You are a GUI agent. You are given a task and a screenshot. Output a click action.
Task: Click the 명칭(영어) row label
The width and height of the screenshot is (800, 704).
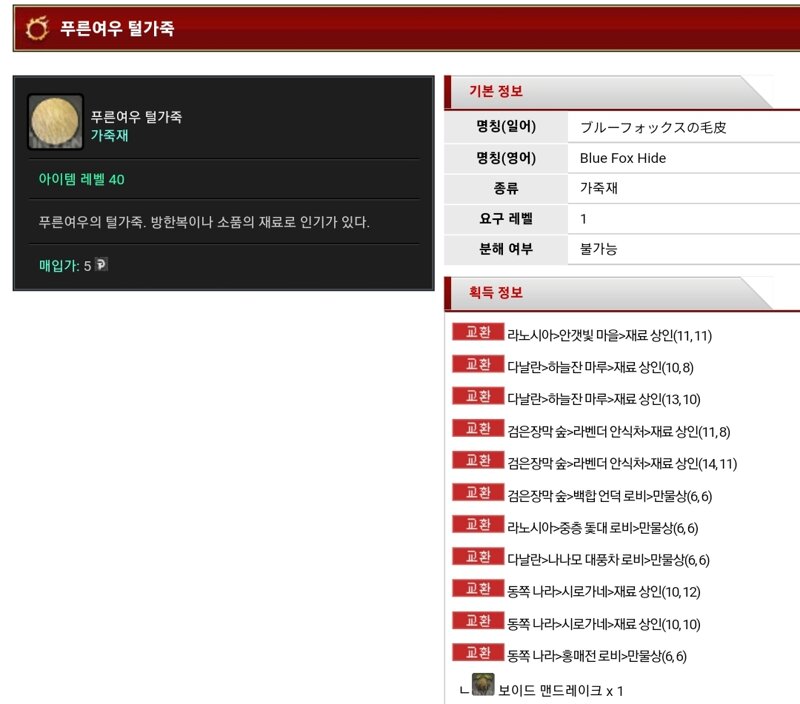[x=506, y=158]
